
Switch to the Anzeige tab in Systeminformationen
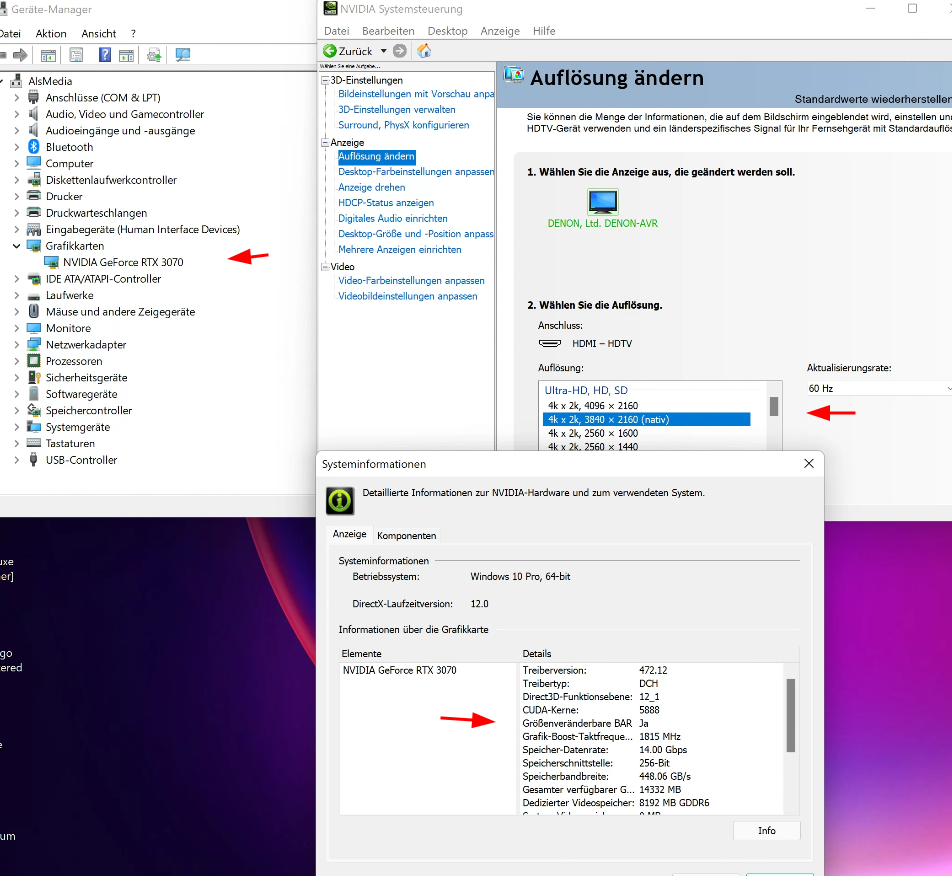pos(349,534)
